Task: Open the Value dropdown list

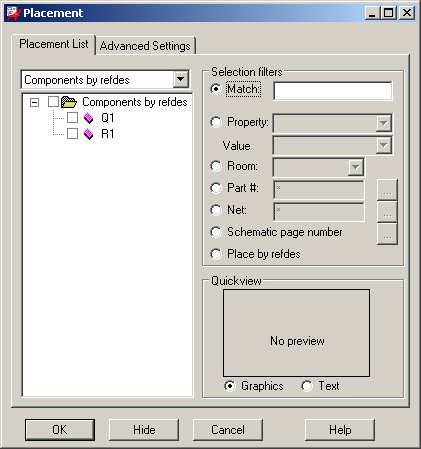Action: click(384, 145)
